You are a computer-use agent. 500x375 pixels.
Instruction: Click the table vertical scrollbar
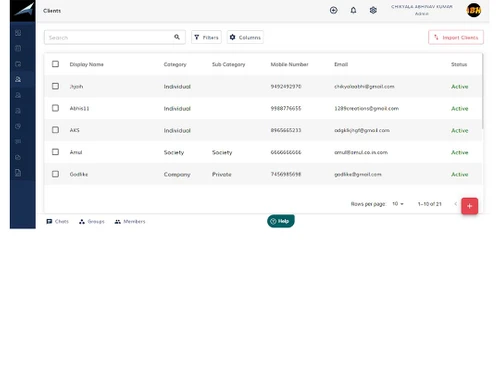point(482,92)
